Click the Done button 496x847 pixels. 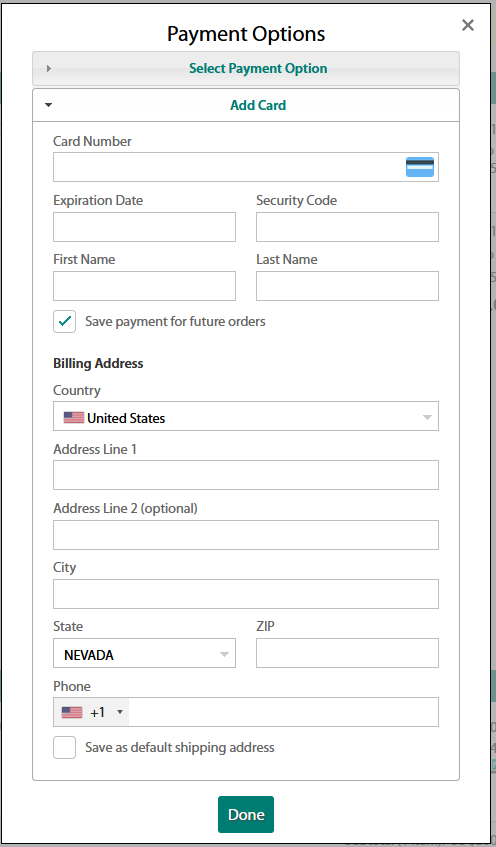[246, 815]
